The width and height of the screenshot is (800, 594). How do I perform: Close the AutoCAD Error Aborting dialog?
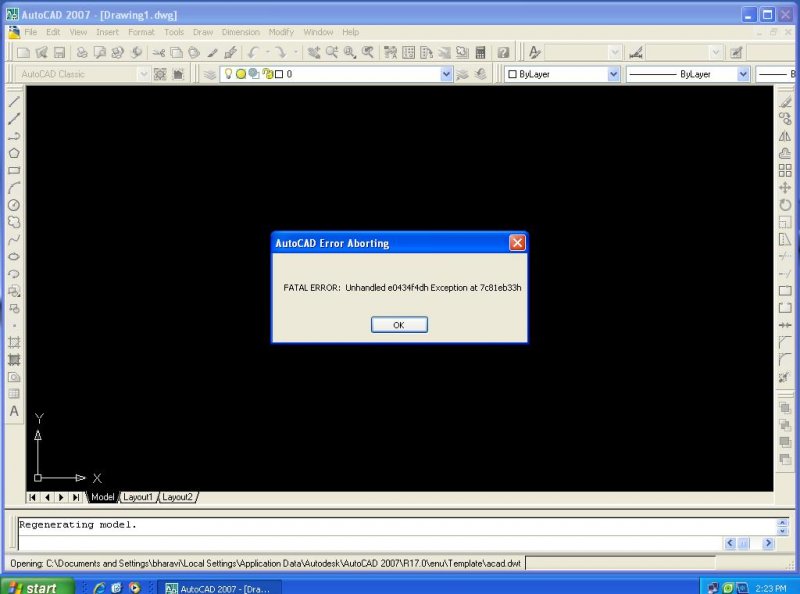(x=517, y=243)
